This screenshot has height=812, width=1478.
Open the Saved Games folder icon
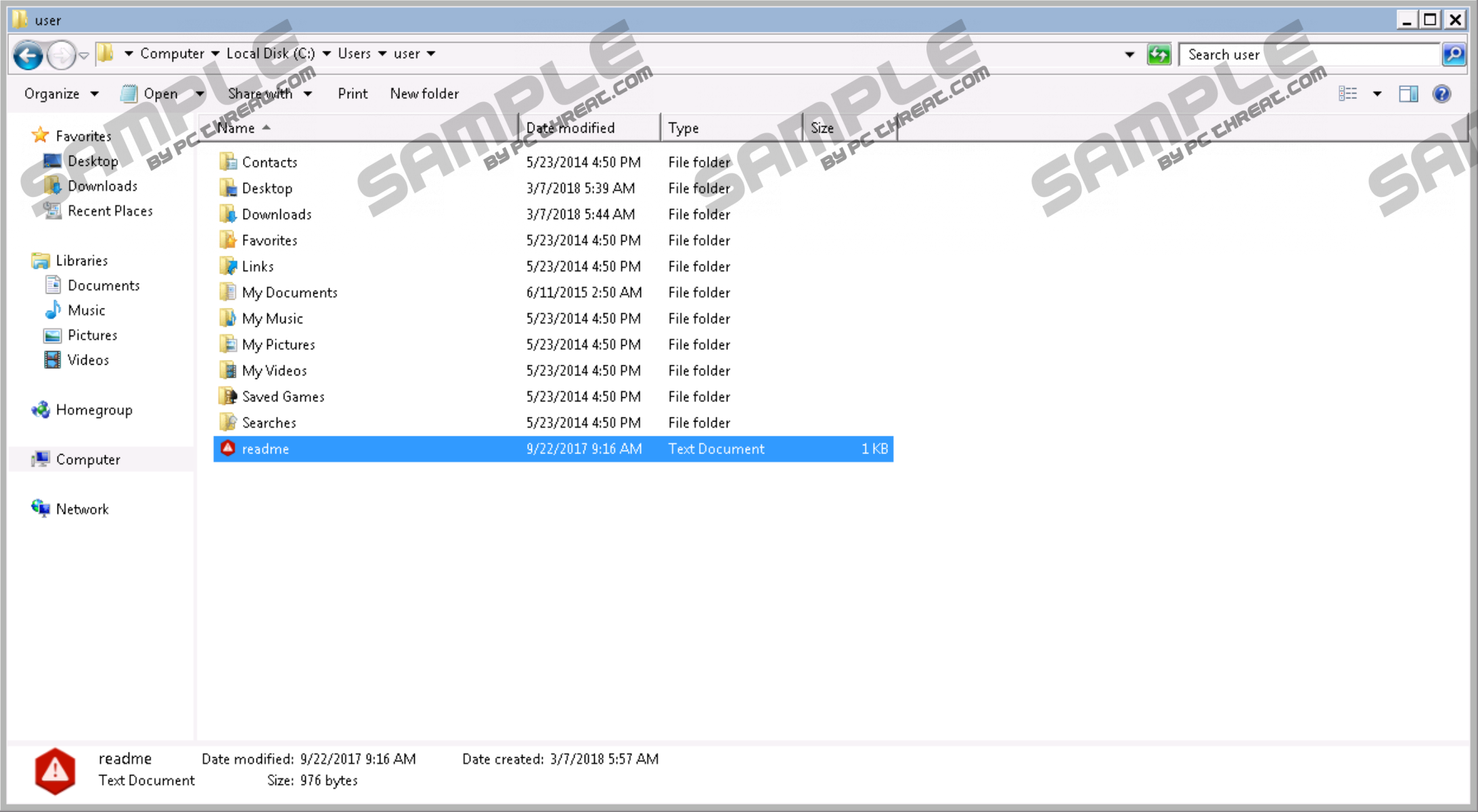(228, 397)
